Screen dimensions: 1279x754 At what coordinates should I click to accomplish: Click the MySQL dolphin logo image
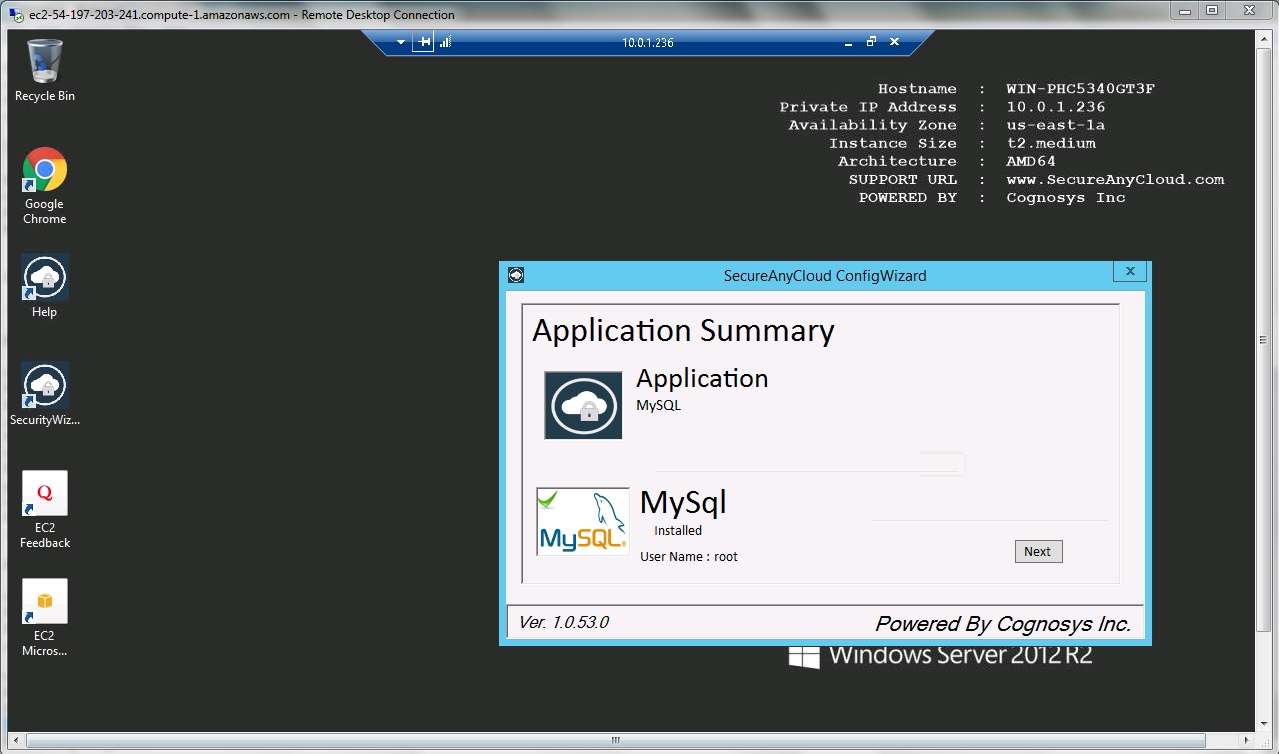(x=583, y=521)
